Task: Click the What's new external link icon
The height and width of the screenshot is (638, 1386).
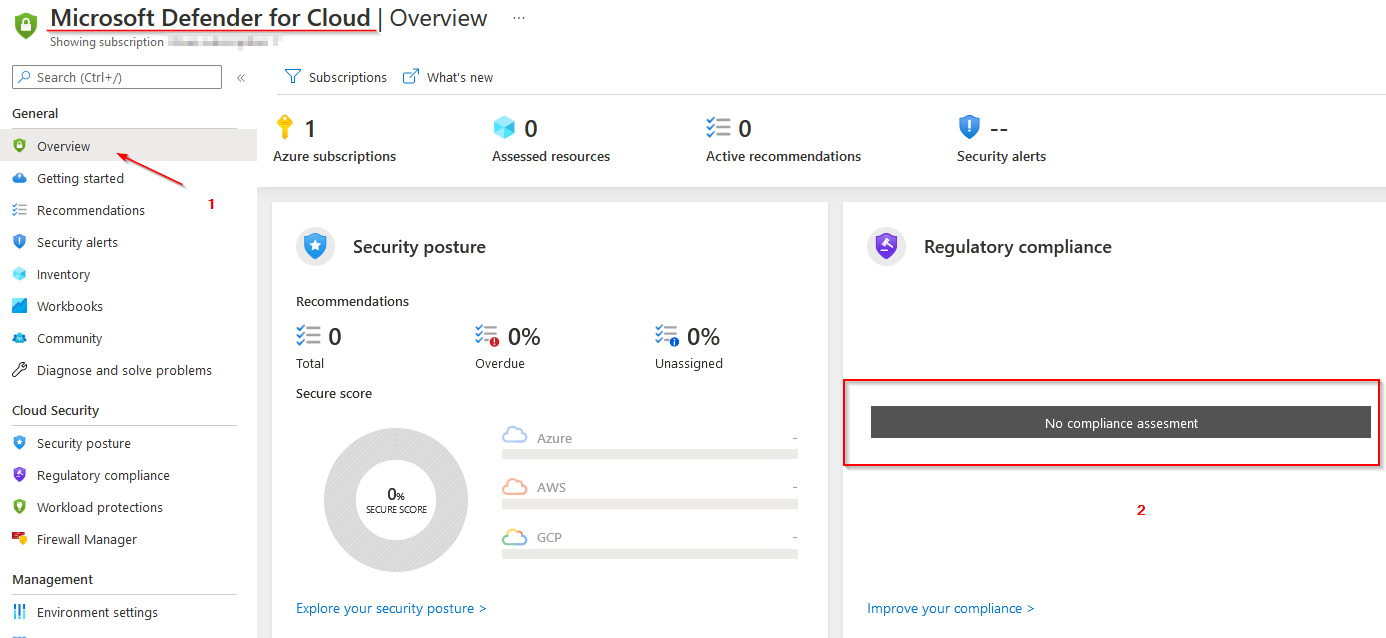Action: pos(411,77)
